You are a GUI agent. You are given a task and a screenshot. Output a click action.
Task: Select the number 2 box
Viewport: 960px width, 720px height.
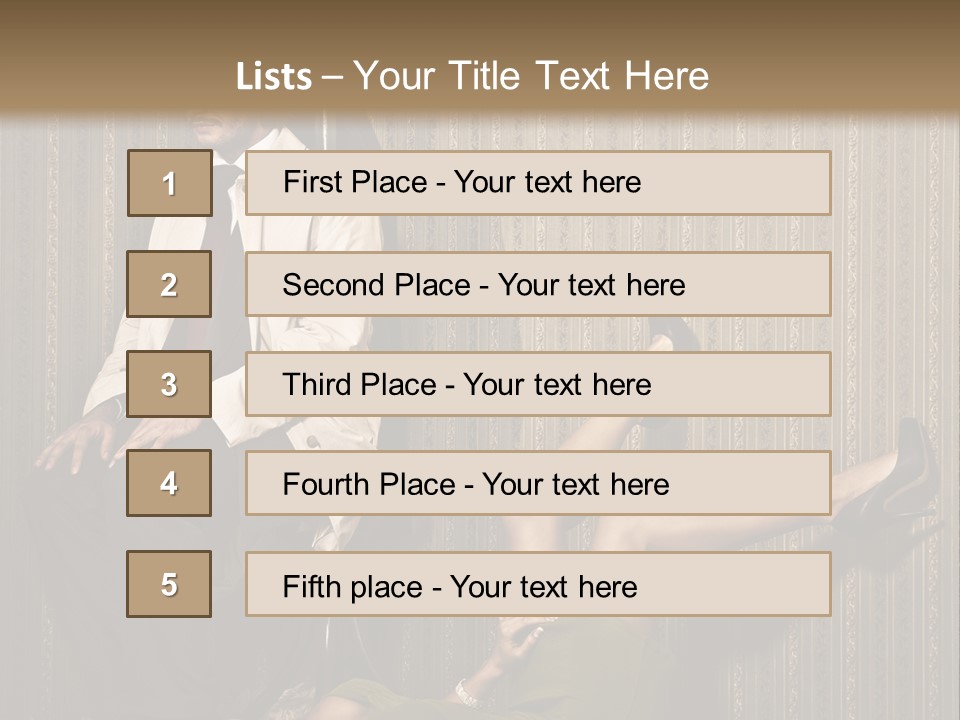(x=169, y=284)
